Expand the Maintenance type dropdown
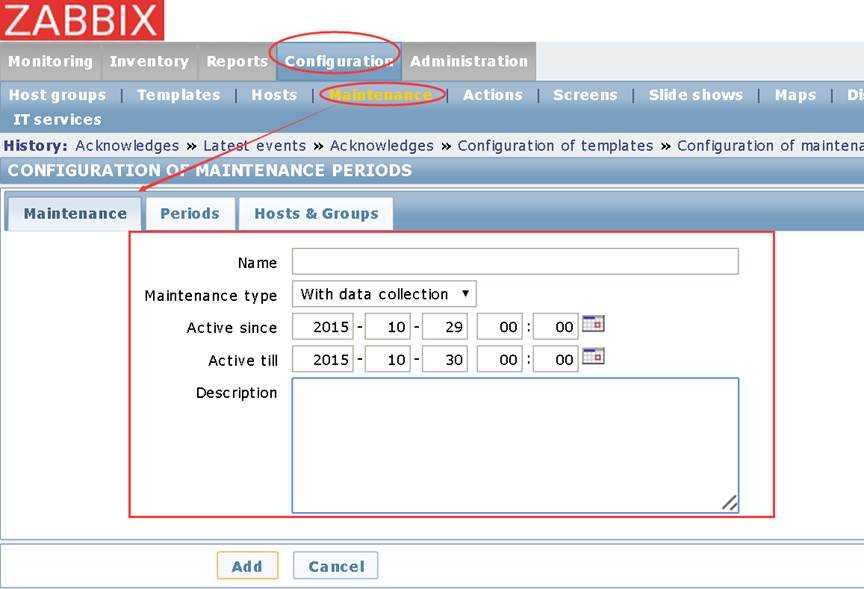 [384, 294]
